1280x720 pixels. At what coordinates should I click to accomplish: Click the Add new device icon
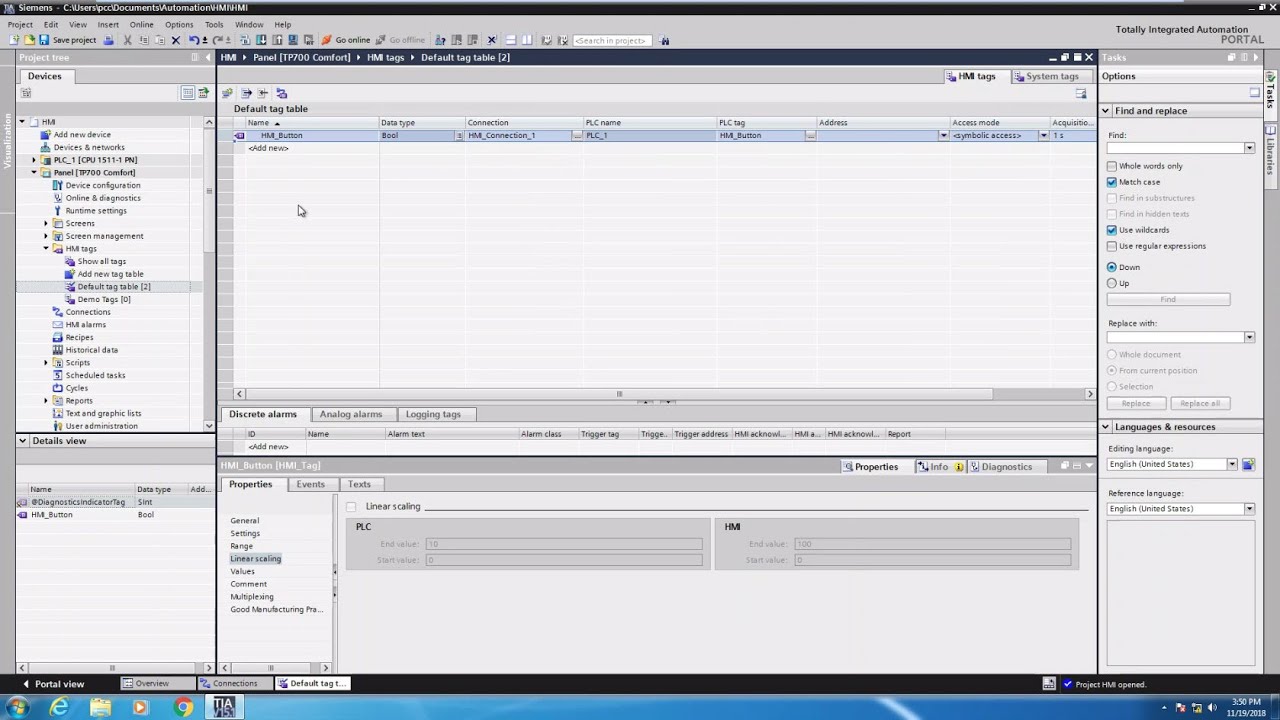click(x=46, y=134)
